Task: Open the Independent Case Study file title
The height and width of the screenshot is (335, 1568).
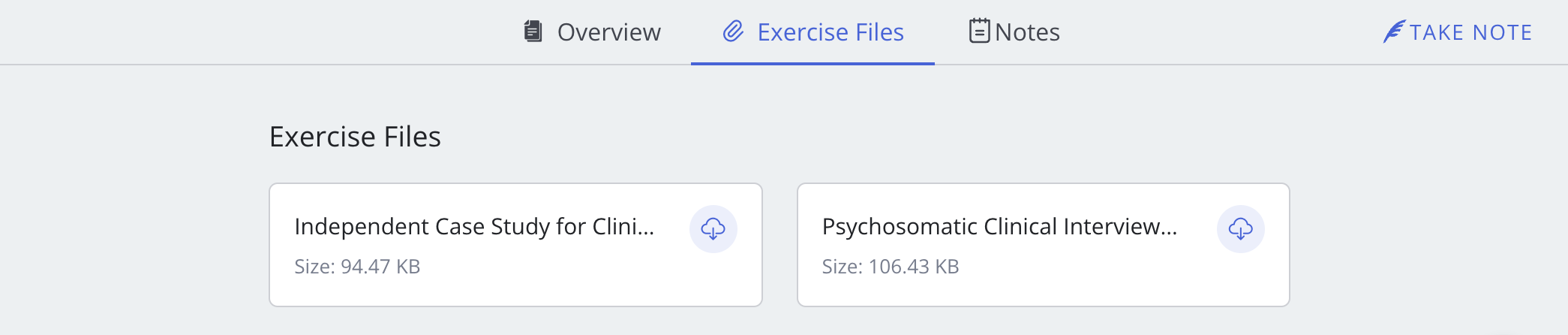Action: coord(465,227)
